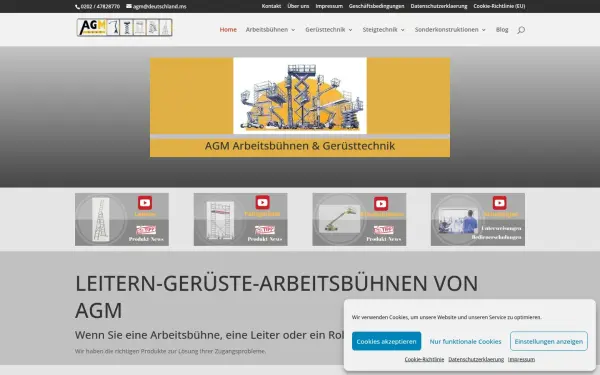Click Tipp badge on ladder tile
Viewport: 600px width, 375px height.
click(x=146, y=230)
